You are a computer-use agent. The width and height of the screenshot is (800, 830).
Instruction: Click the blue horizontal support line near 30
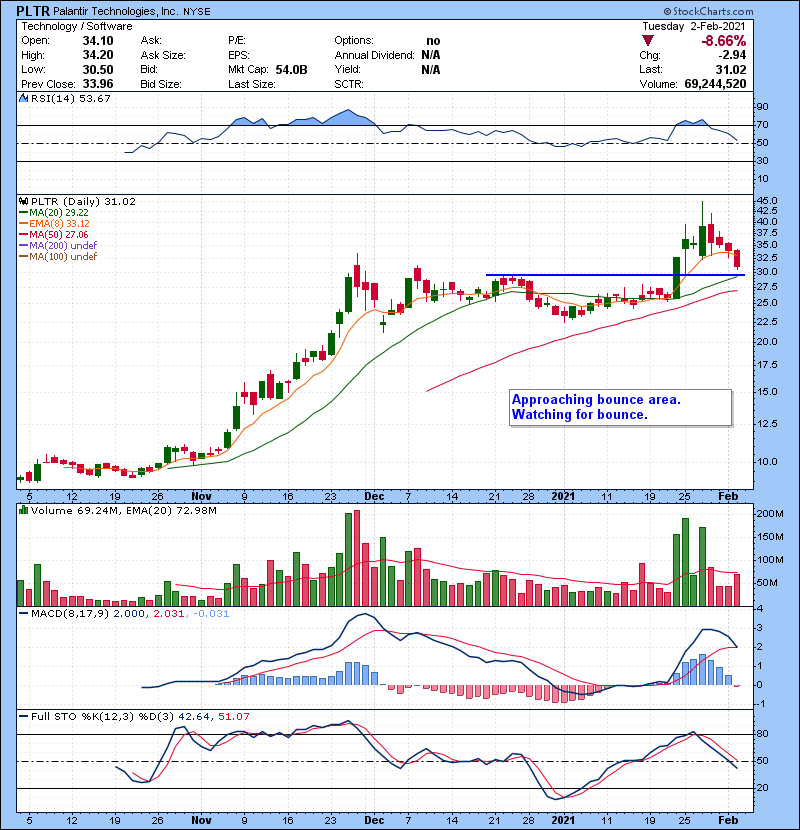click(x=615, y=275)
